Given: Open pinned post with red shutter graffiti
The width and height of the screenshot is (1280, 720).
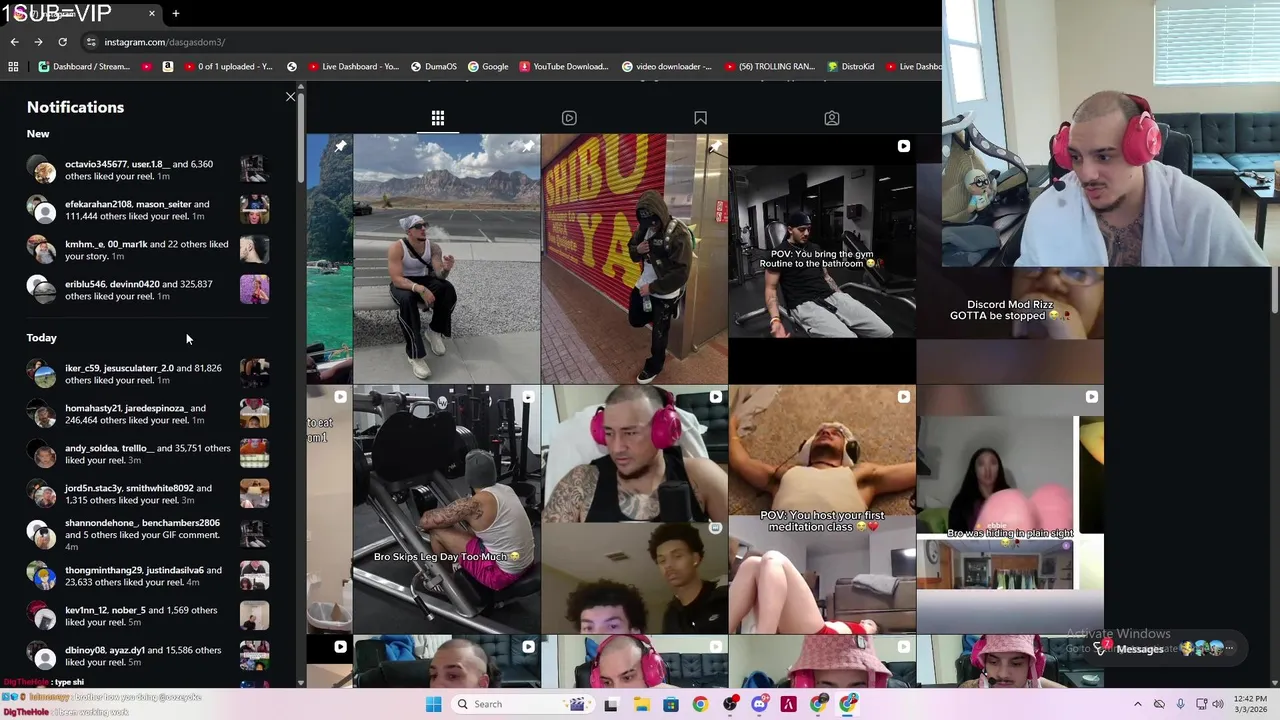Looking at the screenshot, I should [x=634, y=259].
